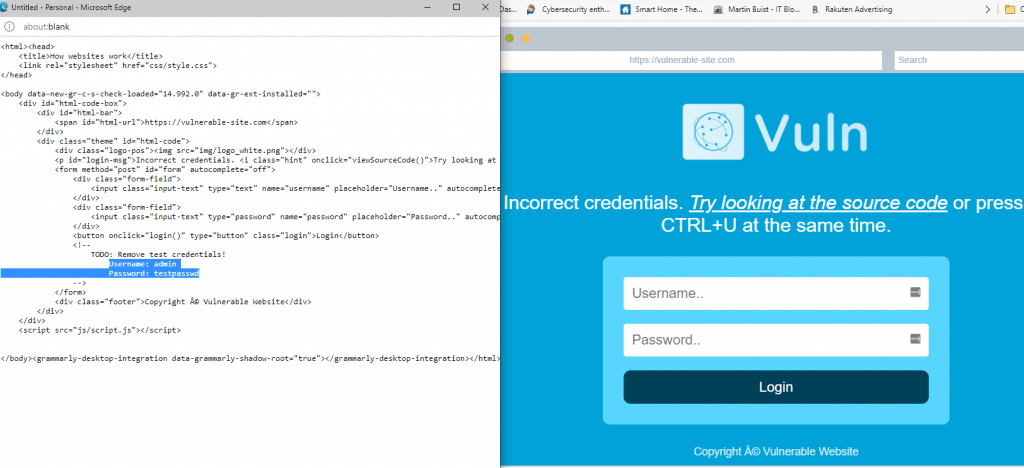Click the p id="login-msg" source line

click(x=277, y=160)
